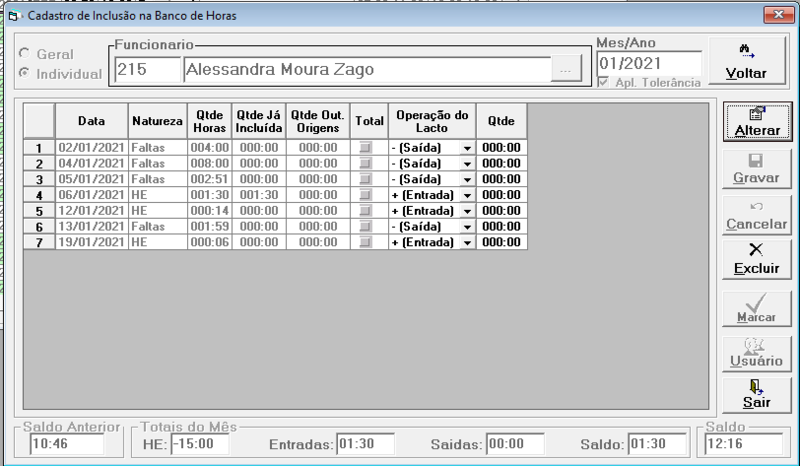
Task: Click the HE total field -15:00
Action: point(200,444)
